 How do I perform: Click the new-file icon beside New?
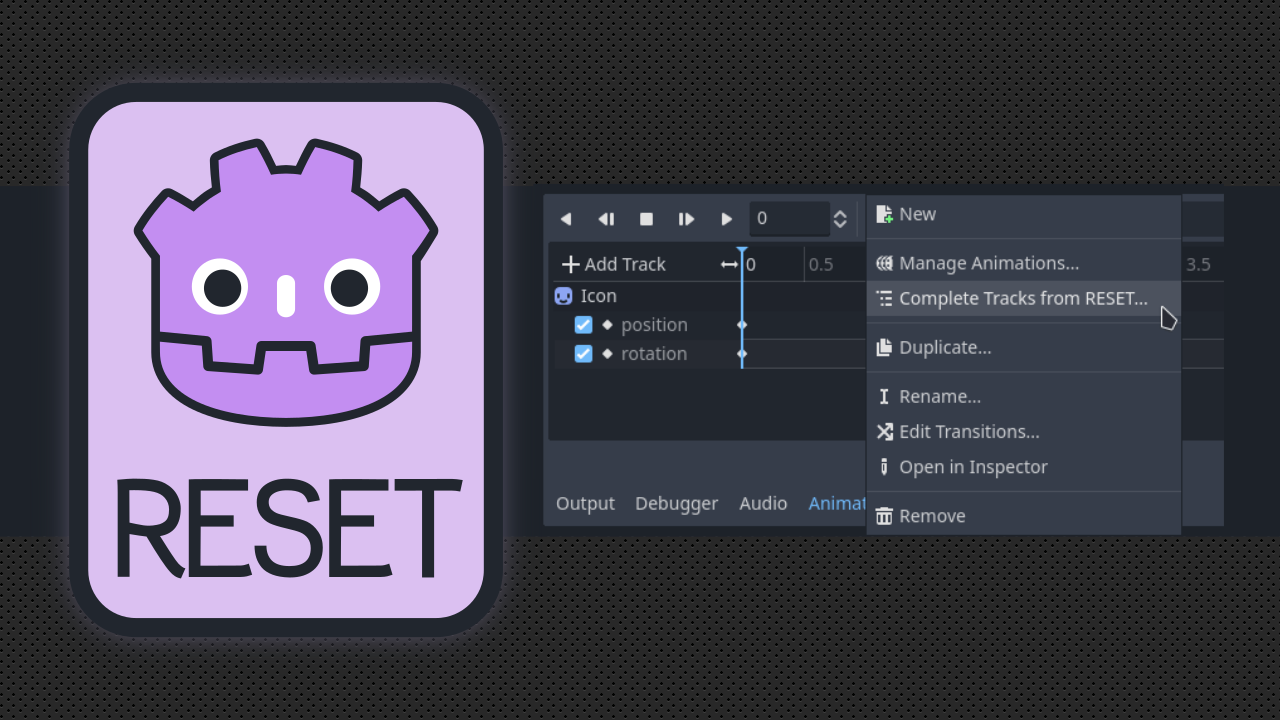884,214
